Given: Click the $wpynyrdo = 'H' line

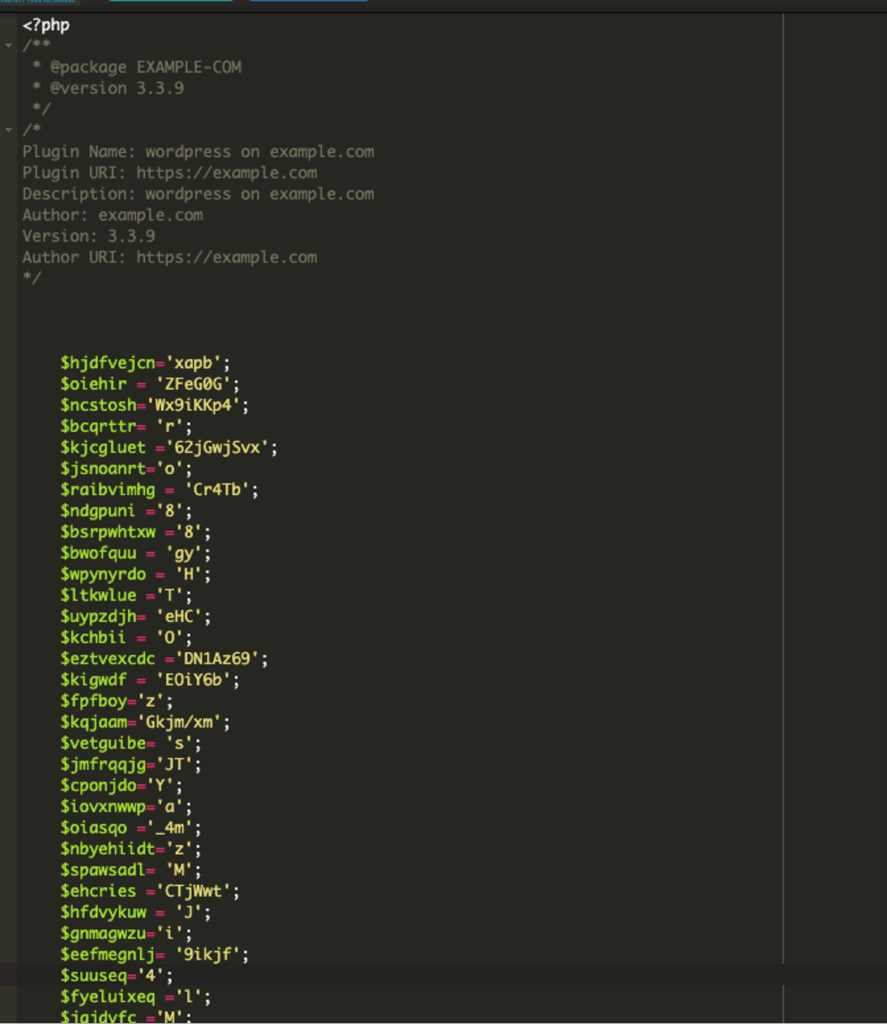Looking at the screenshot, I should 136,574.
